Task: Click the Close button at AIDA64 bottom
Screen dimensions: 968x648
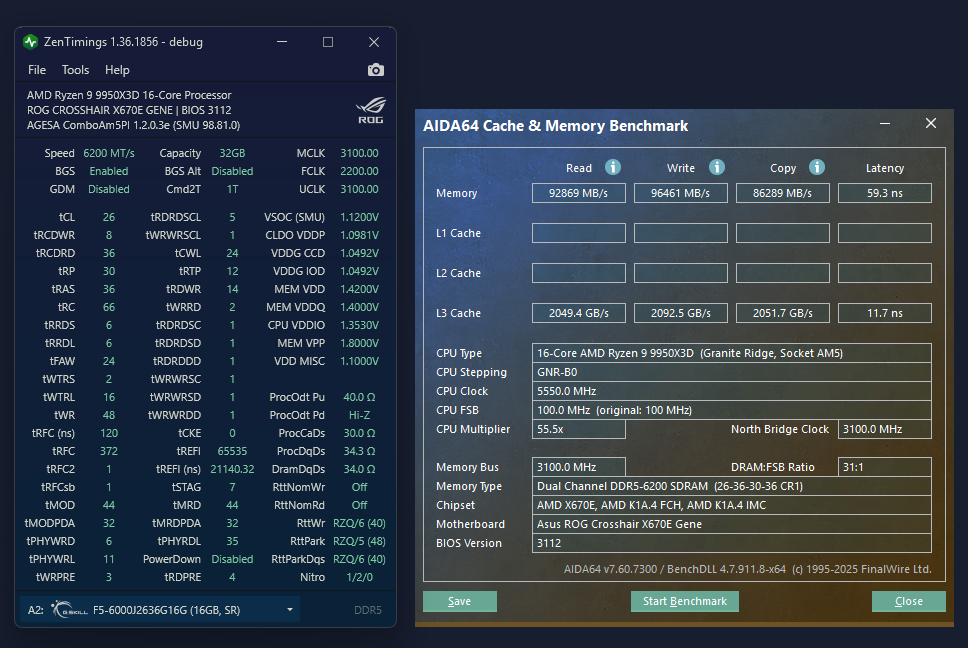Action: point(908,601)
